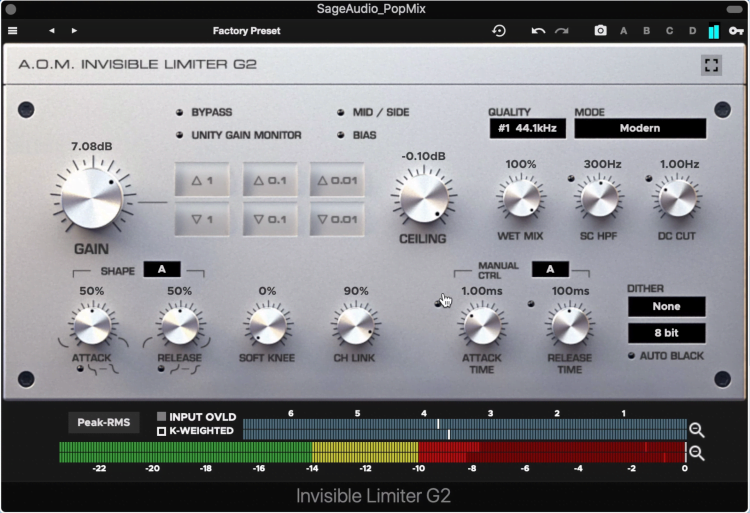Decrease gain by 1 dB
Screen dimensions: 750x513
point(202,219)
